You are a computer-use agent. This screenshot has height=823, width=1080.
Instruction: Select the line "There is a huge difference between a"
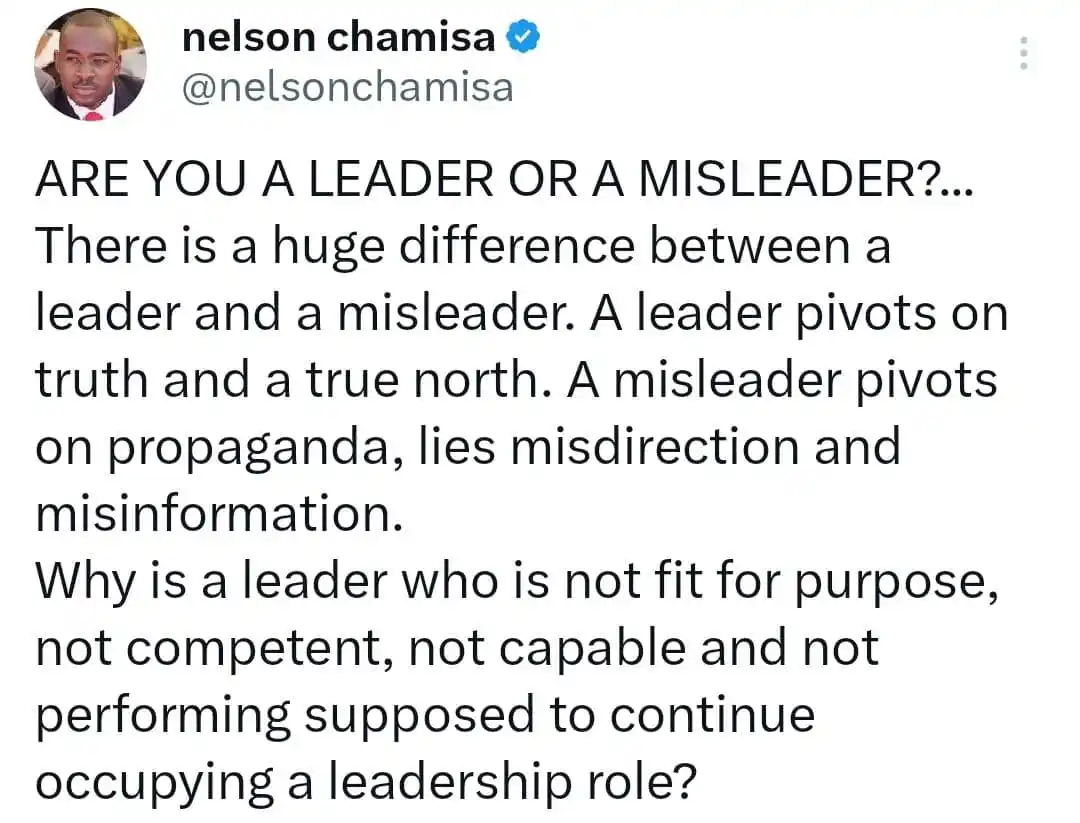tap(464, 248)
